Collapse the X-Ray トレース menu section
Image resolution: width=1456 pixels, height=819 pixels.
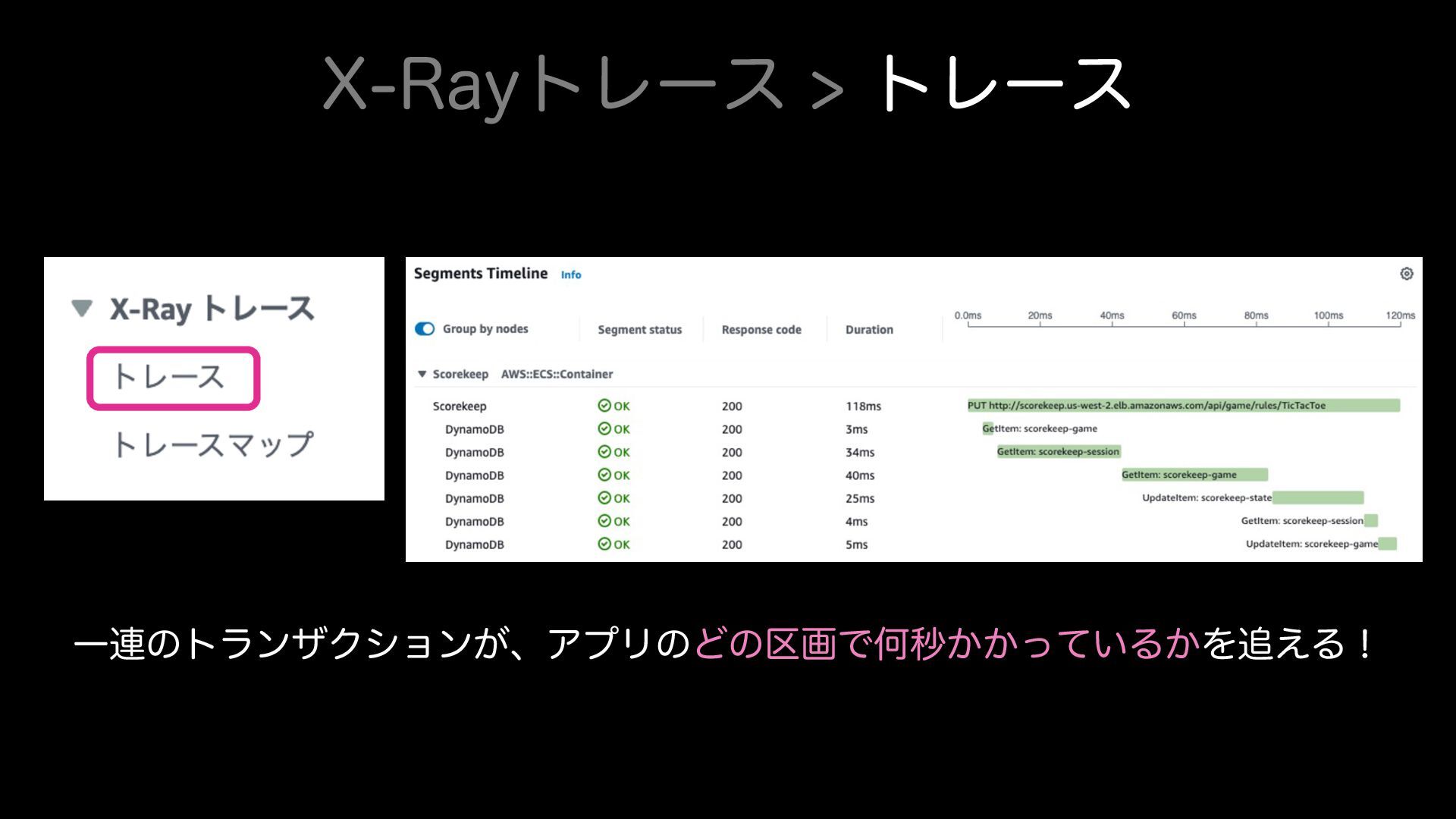[82, 308]
